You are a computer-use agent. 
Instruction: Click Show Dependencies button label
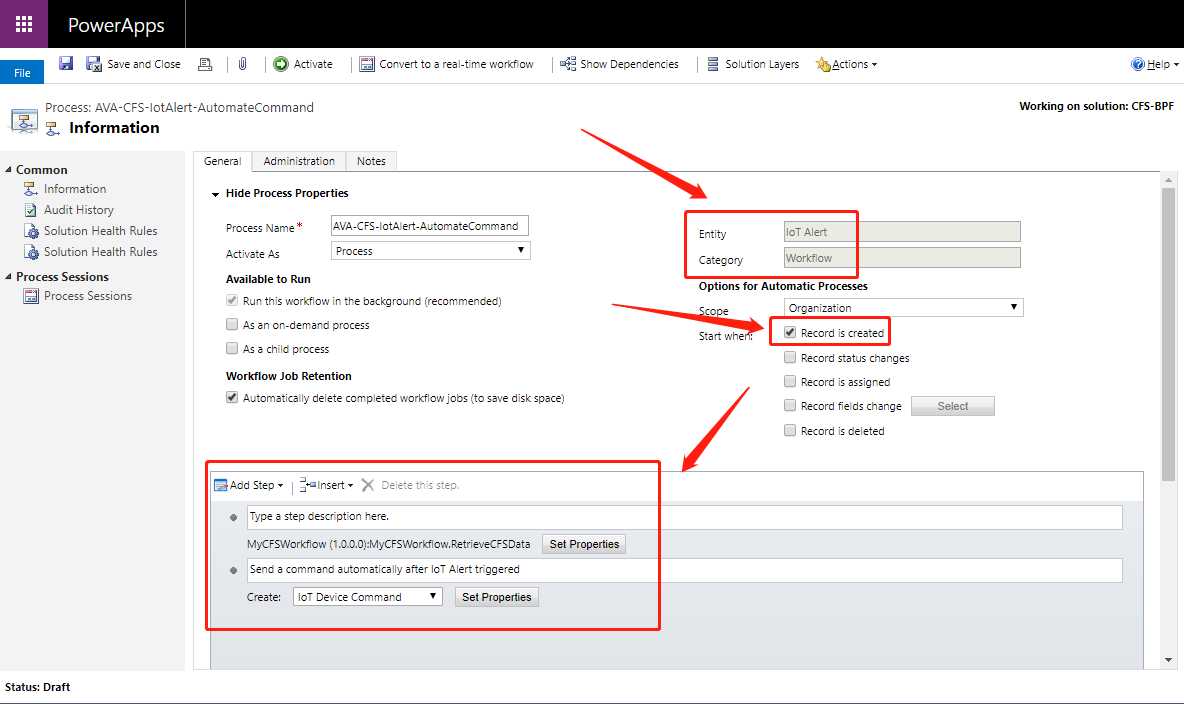click(x=629, y=64)
